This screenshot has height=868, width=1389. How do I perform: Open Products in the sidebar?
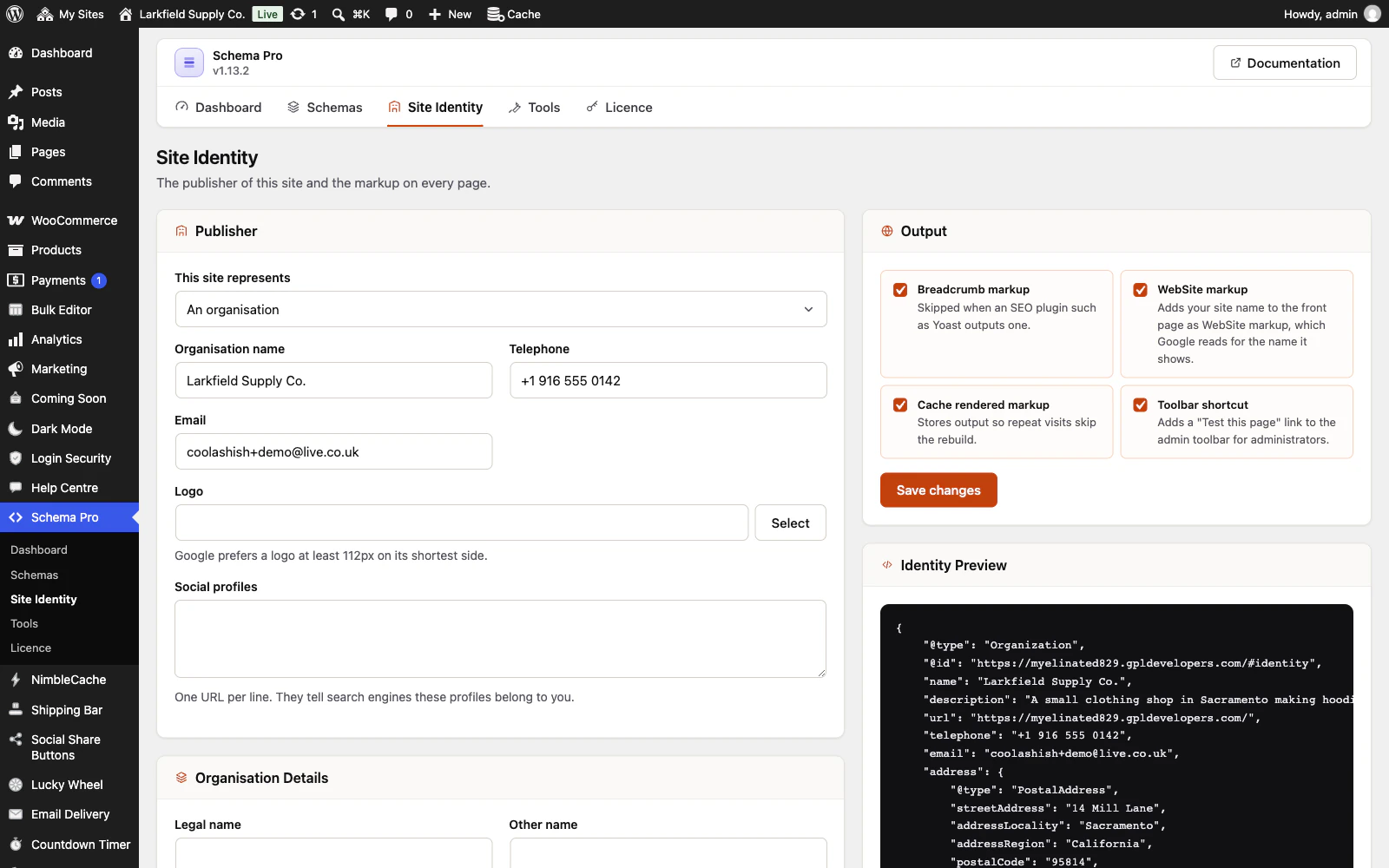(69, 250)
